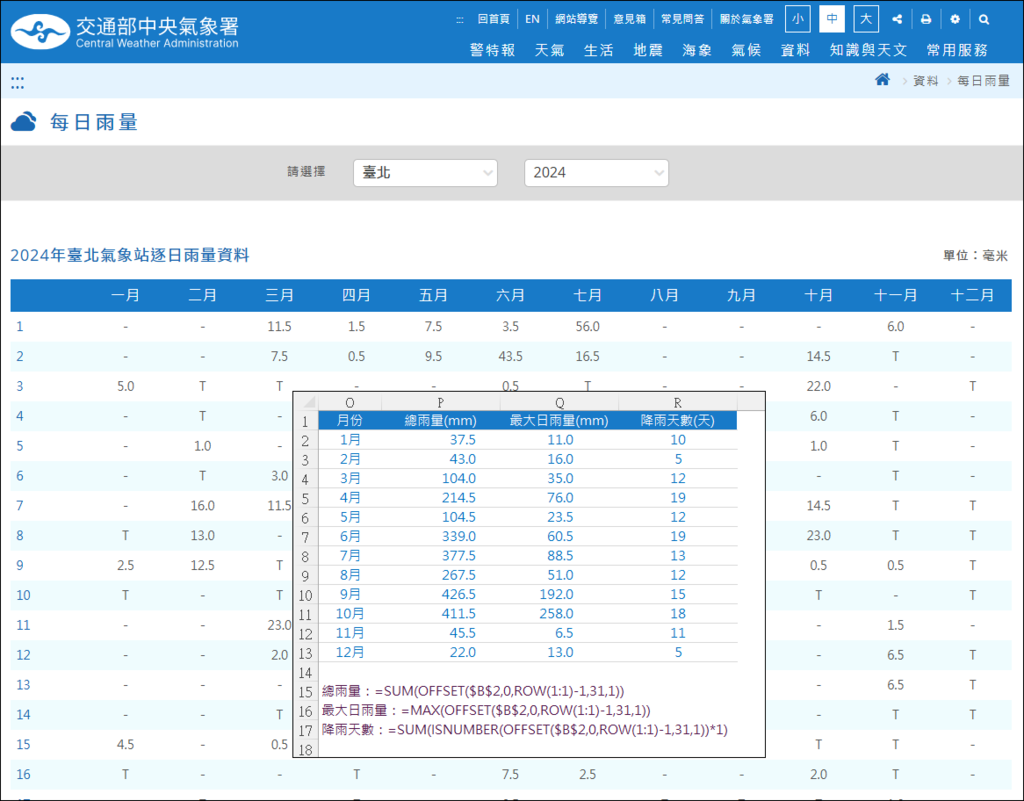Screen dimensions: 1024x801
Task: Click the Central Weather Administration logo
Action: click(x=125, y=31)
